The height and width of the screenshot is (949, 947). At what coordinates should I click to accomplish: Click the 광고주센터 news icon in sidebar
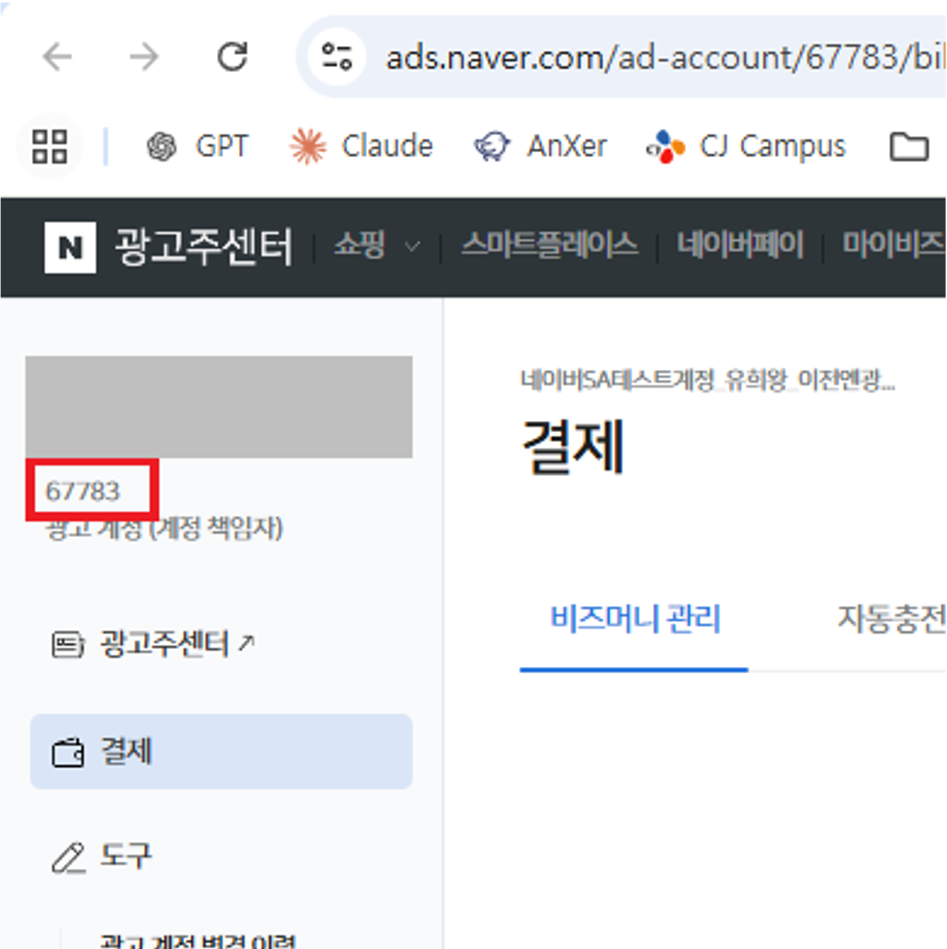(67, 644)
